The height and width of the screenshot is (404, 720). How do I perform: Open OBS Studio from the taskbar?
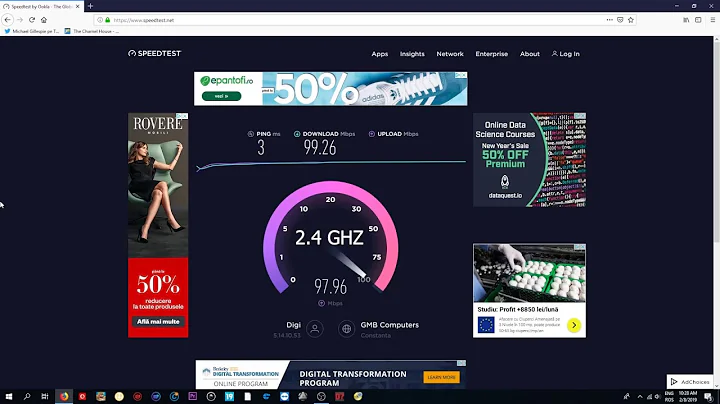point(321,396)
